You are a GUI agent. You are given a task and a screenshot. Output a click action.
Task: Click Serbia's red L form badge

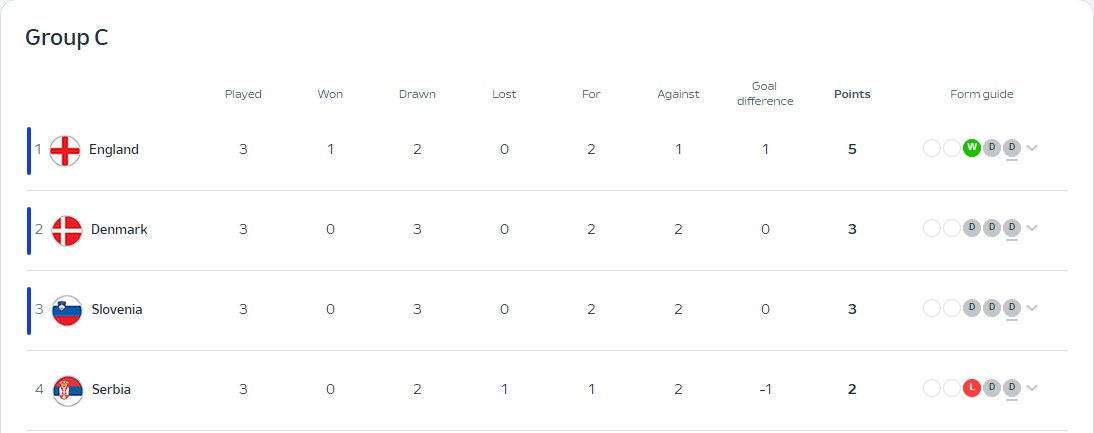[972, 388]
